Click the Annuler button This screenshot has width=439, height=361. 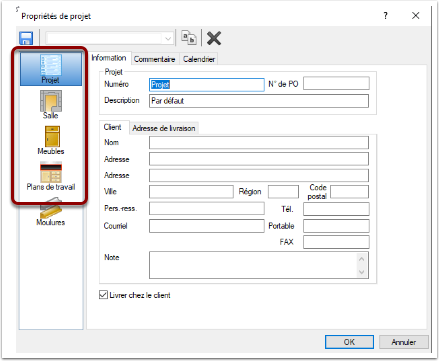coord(404,342)
